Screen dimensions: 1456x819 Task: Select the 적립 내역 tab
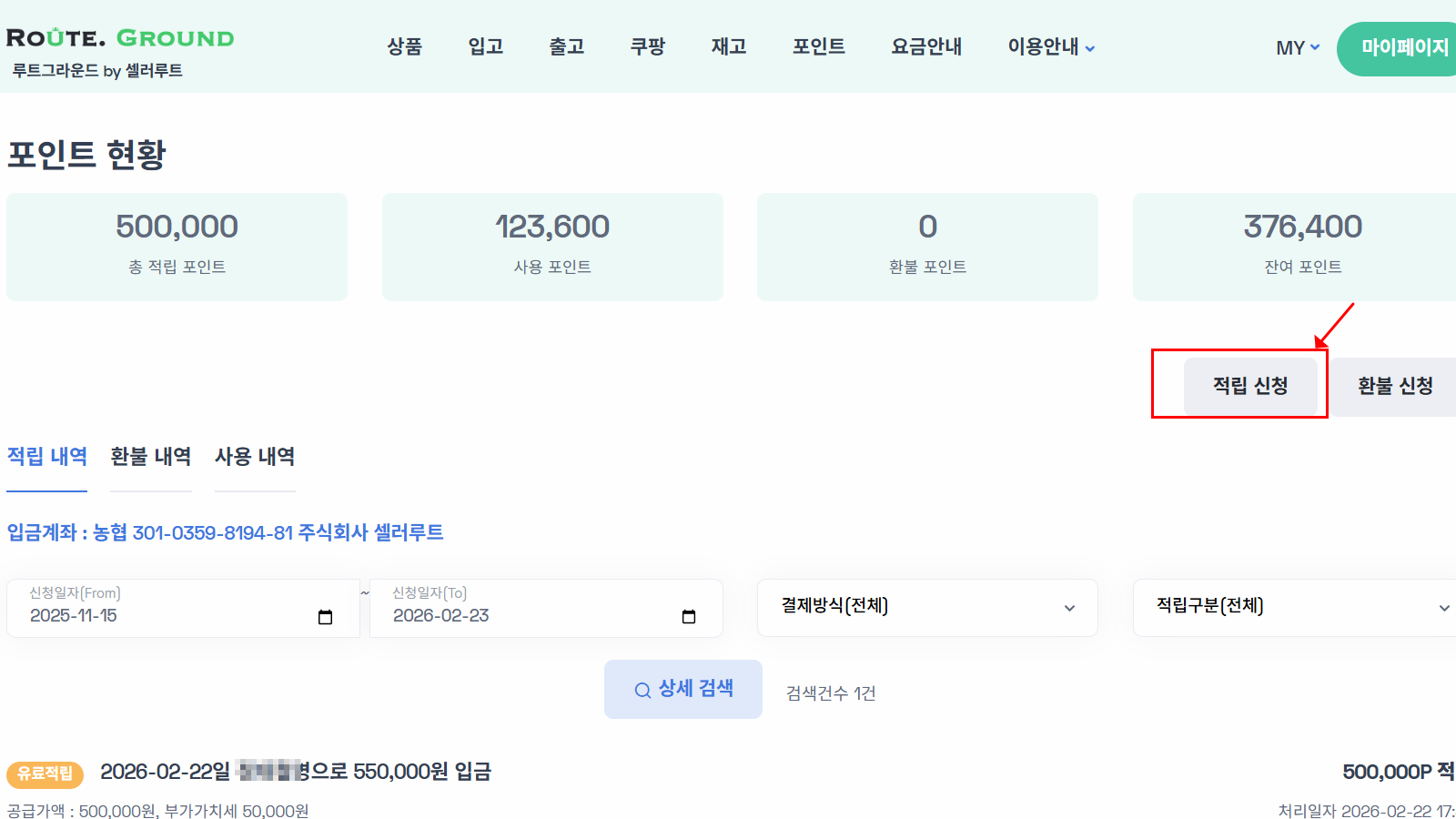[x=46, y=457]
